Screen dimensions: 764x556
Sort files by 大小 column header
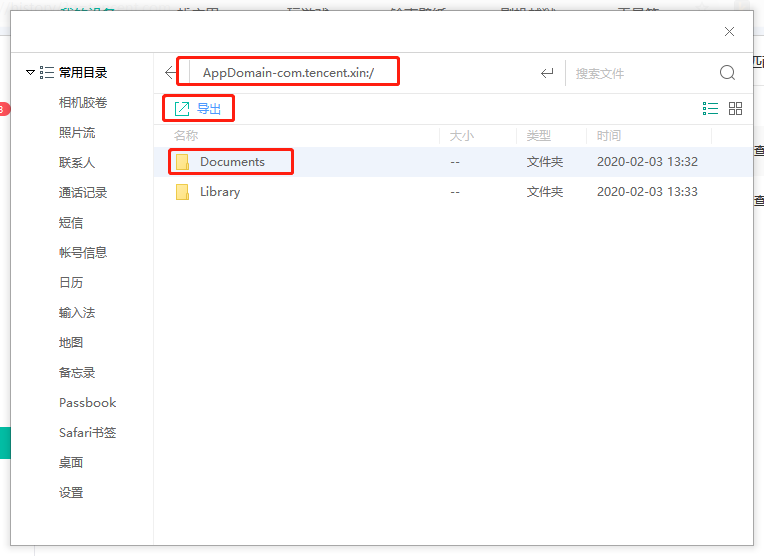(x=461, y=136)
